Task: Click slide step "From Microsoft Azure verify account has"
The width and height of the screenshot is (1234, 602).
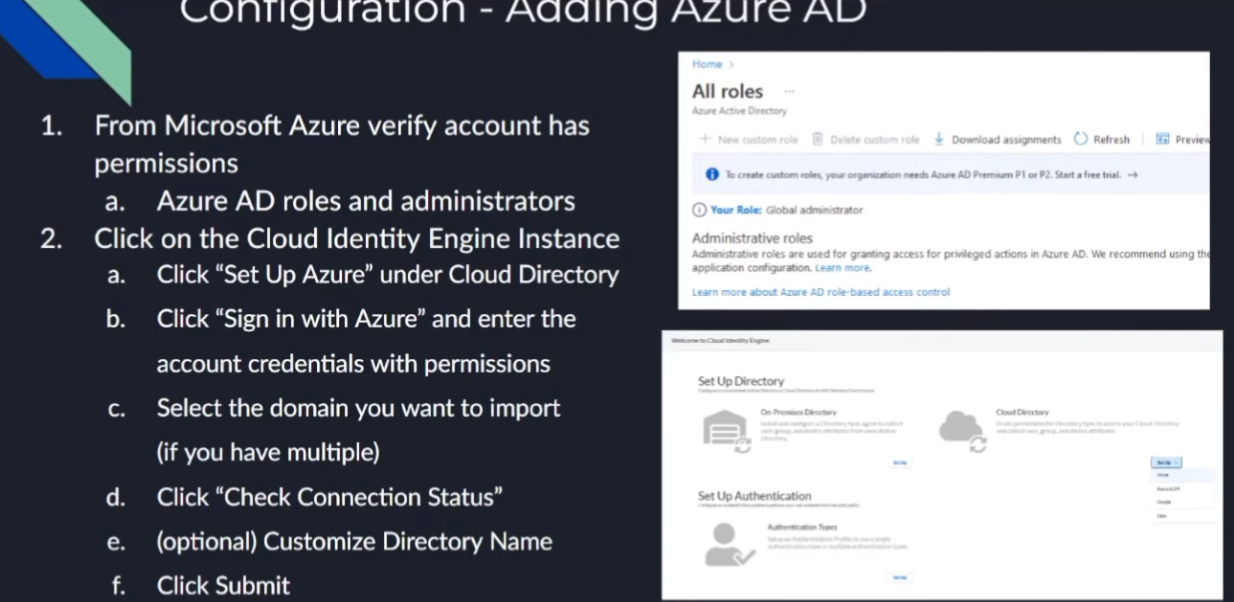Action: pos(342,126)
